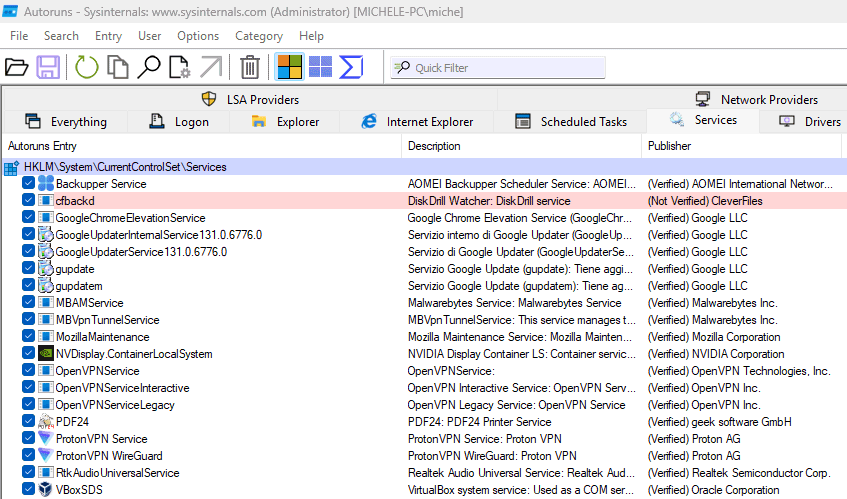Image resolution: width=847 pixels, height=499 pixels.
Task: Open the User menu
Action: [x=149, y=36]
